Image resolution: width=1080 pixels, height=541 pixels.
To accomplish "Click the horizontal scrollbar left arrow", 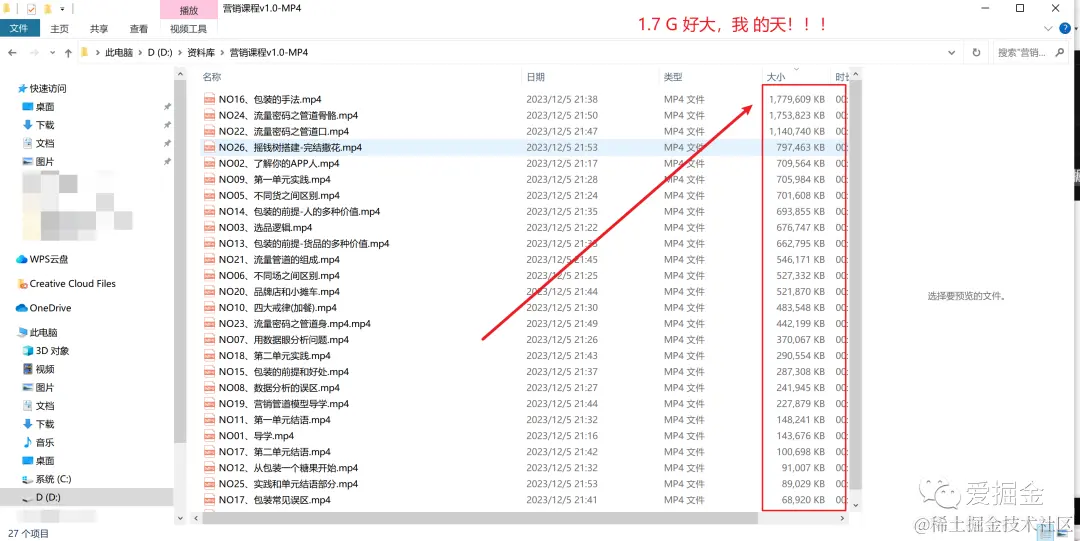I will pyautogui.click(x=196, y=517).
